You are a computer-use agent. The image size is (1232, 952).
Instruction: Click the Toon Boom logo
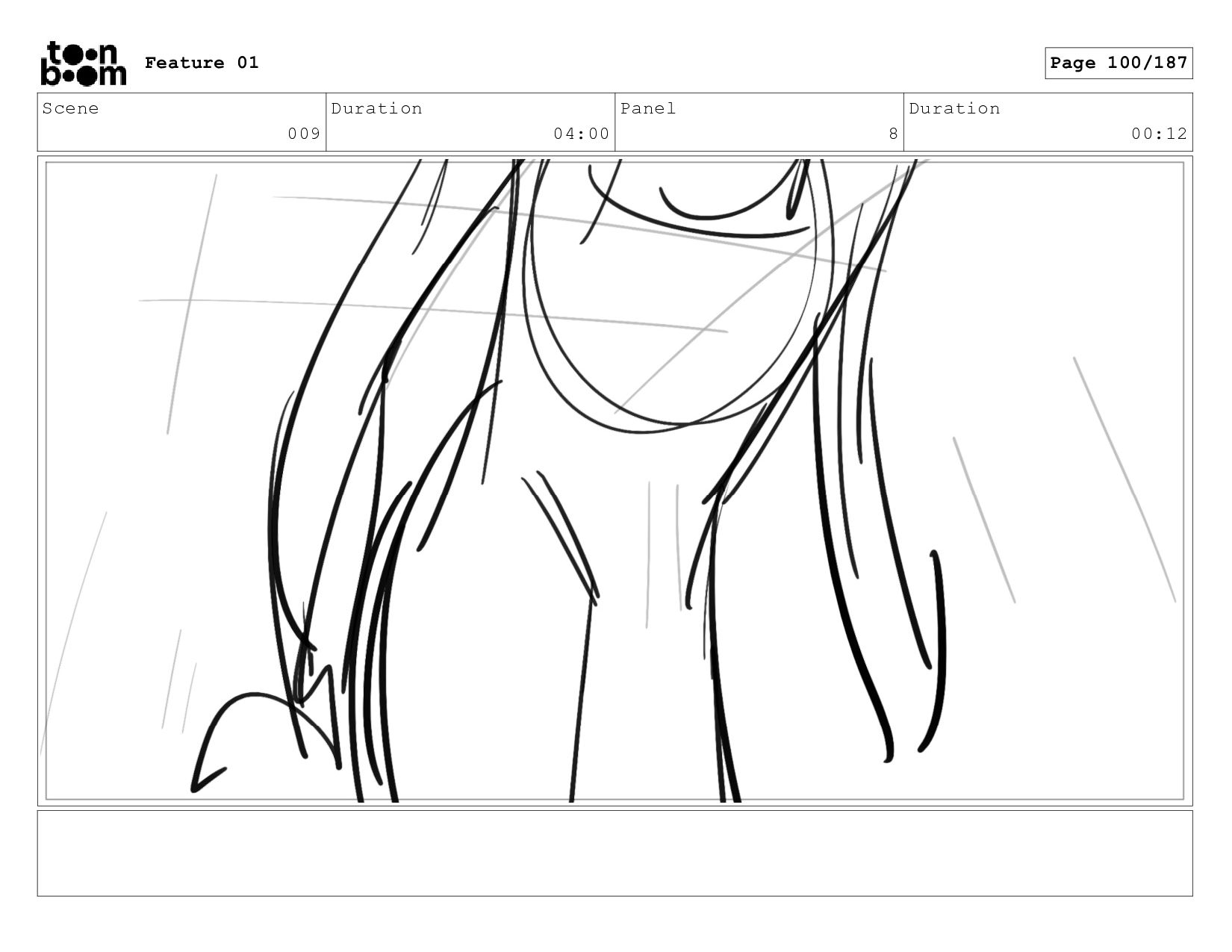(83, 63)
